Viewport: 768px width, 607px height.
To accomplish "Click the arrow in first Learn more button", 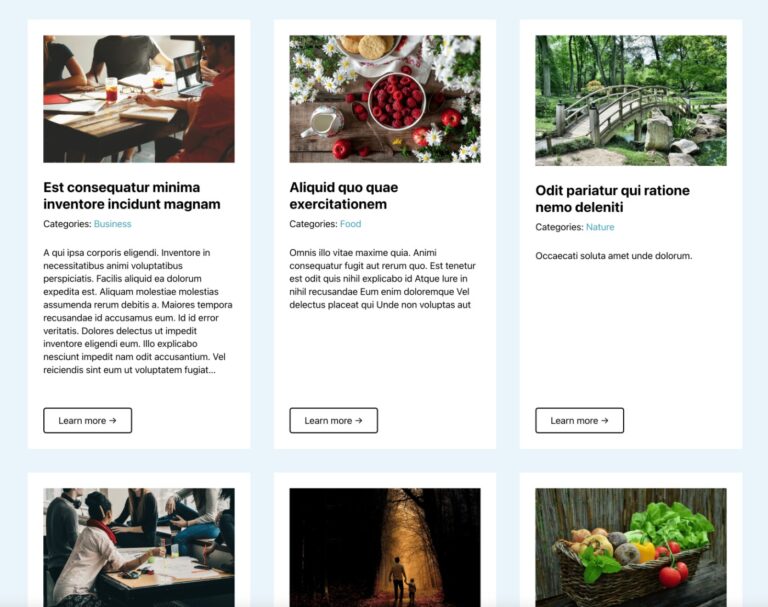I will [113, 420].
